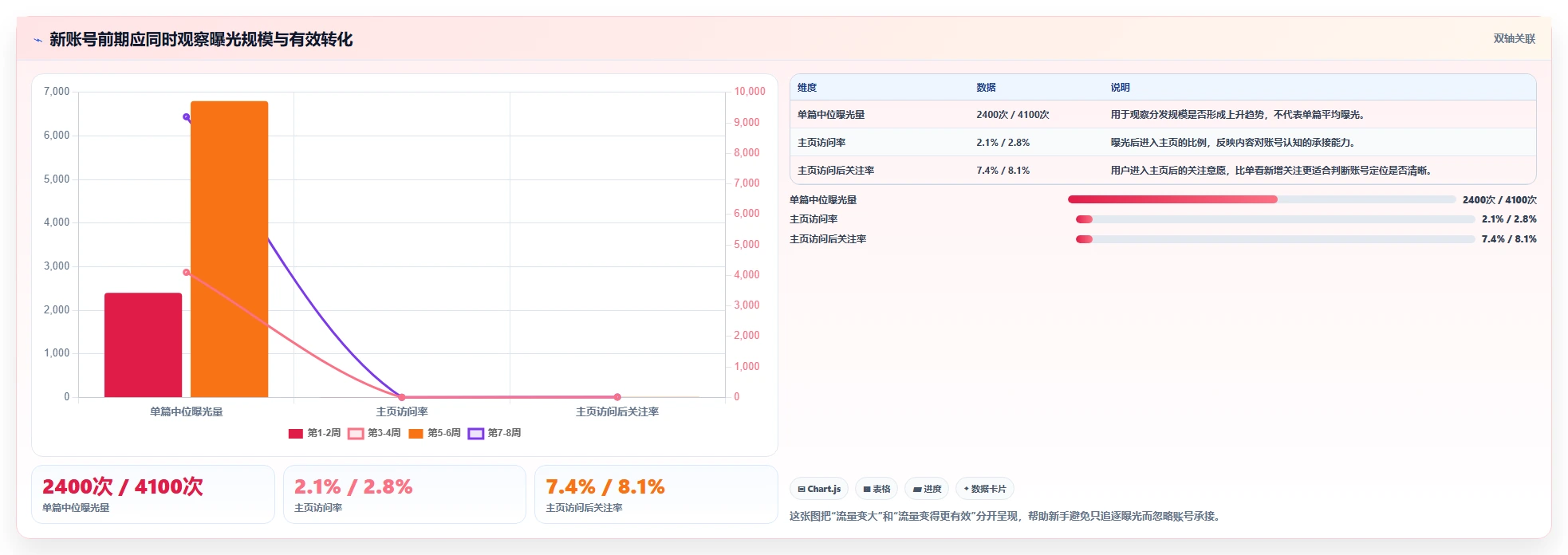Click the 数据 table column header
This screenshot has width=1568, height=555.
point(986,88)
